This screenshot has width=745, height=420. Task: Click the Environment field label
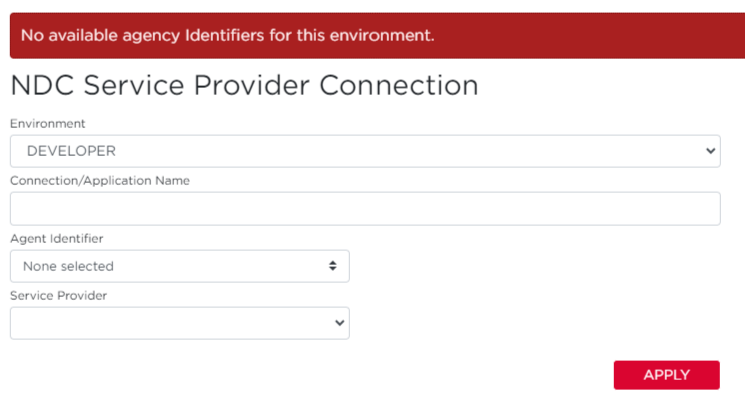(x=48, y=124)
